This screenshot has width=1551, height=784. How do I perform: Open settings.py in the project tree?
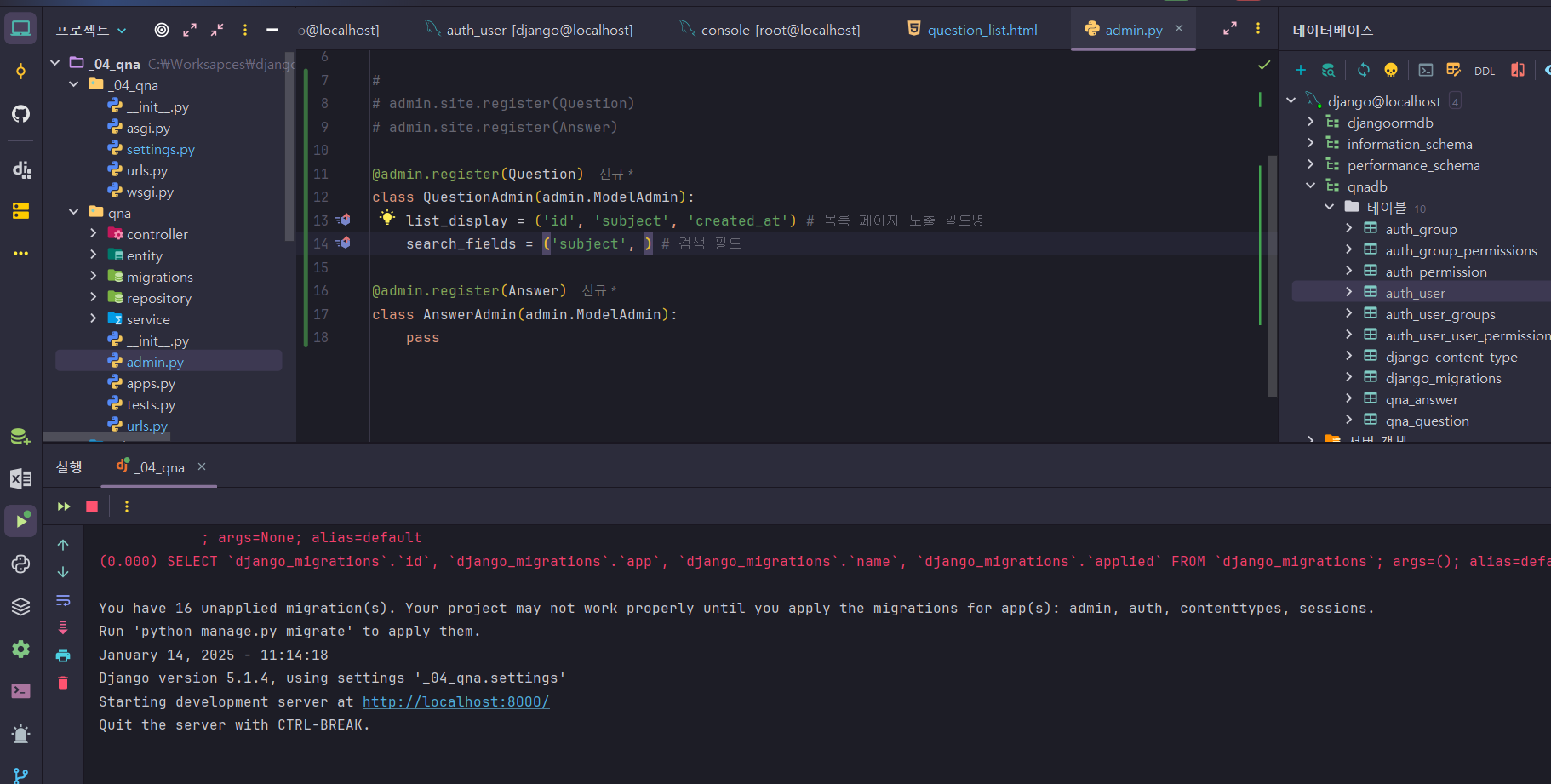(x=161, y=149)
